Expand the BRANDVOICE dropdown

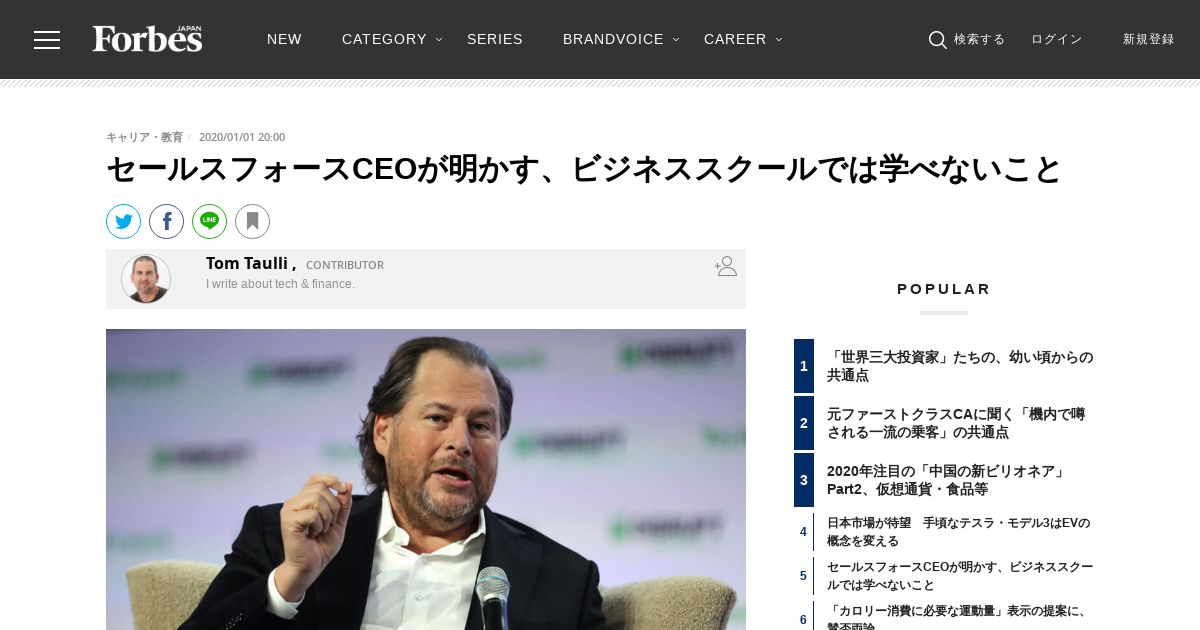pos(621,39)
